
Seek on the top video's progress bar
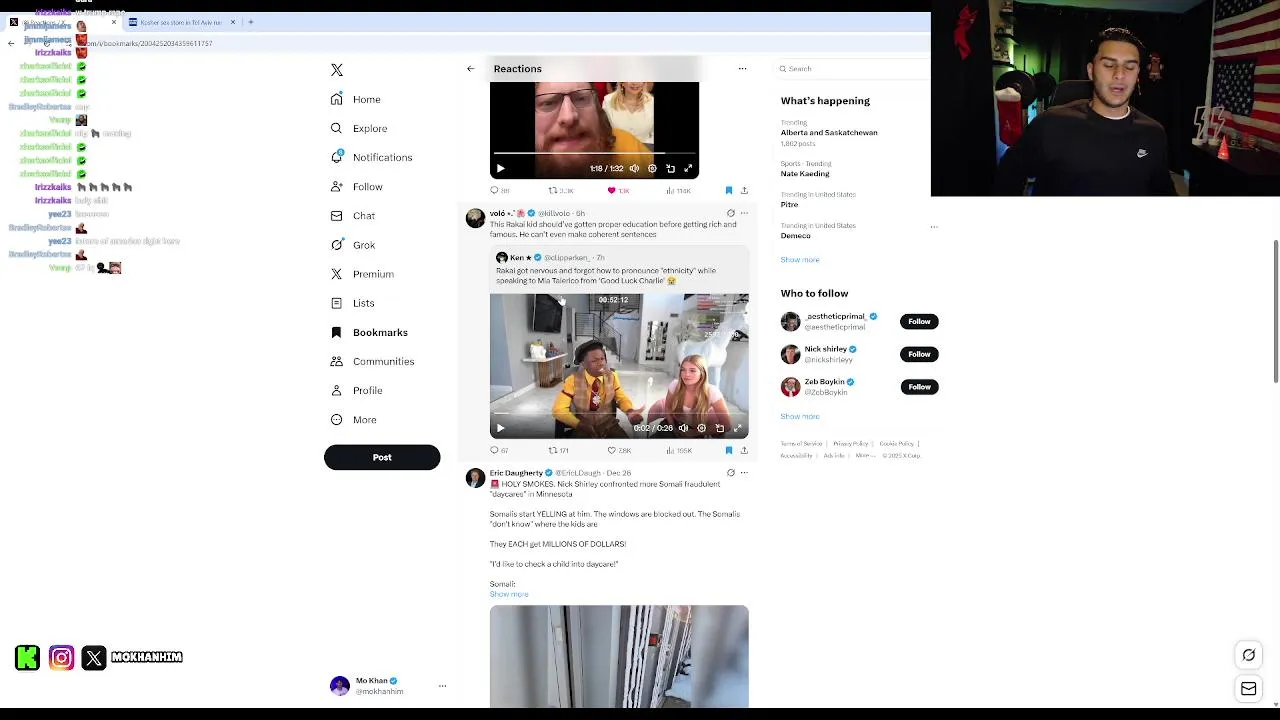(x=594, y=155)
